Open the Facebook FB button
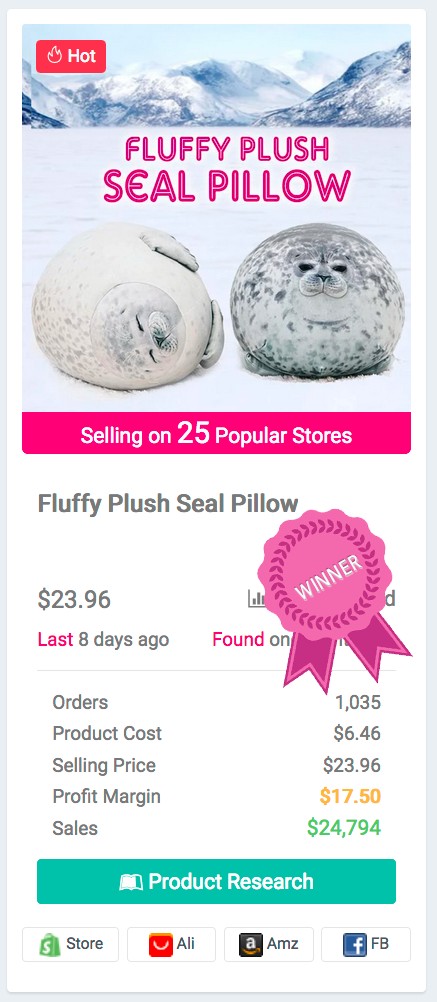 [x=365, y=944]
